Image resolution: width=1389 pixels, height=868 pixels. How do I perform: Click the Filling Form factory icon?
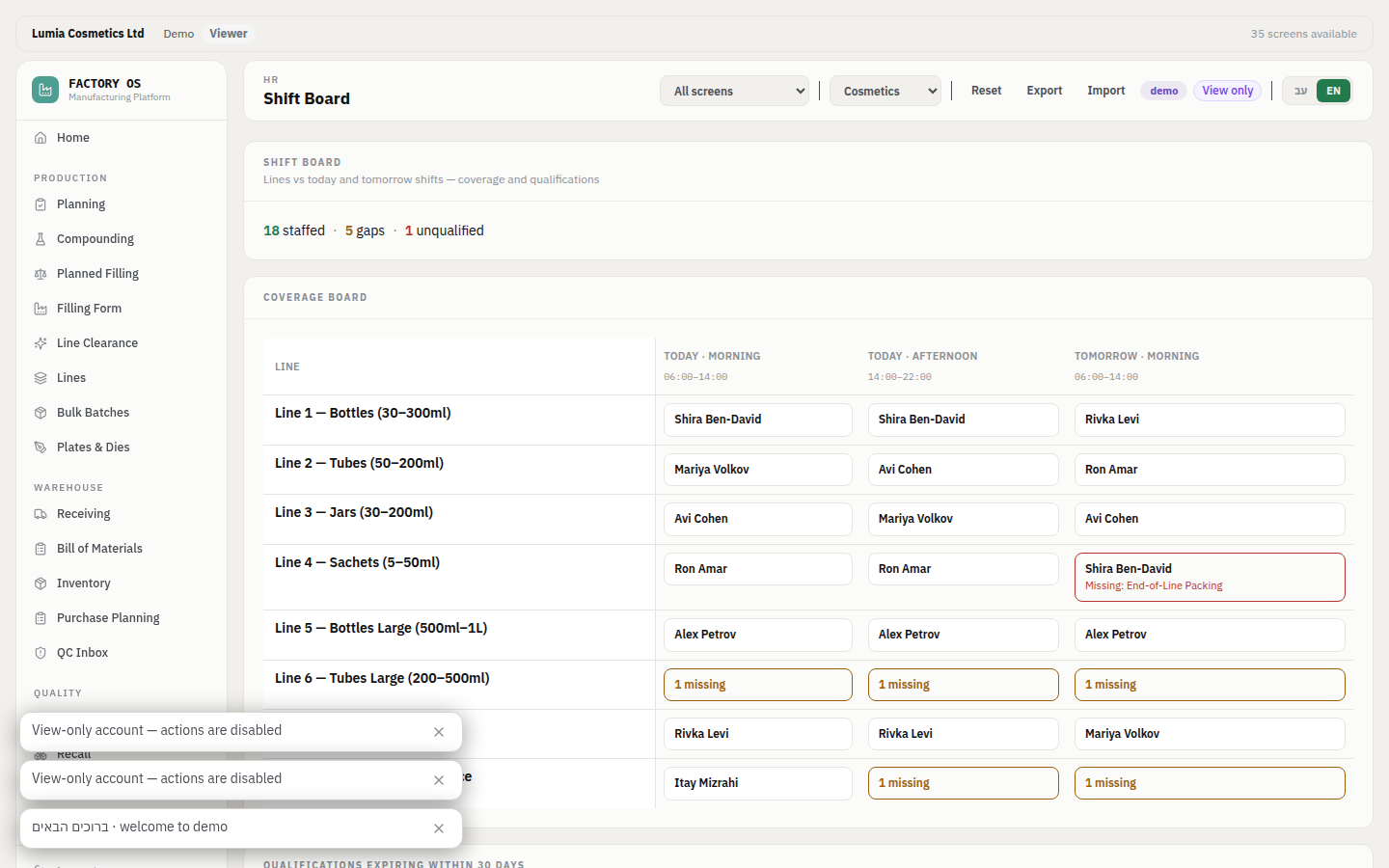click(x=41, y=309)
